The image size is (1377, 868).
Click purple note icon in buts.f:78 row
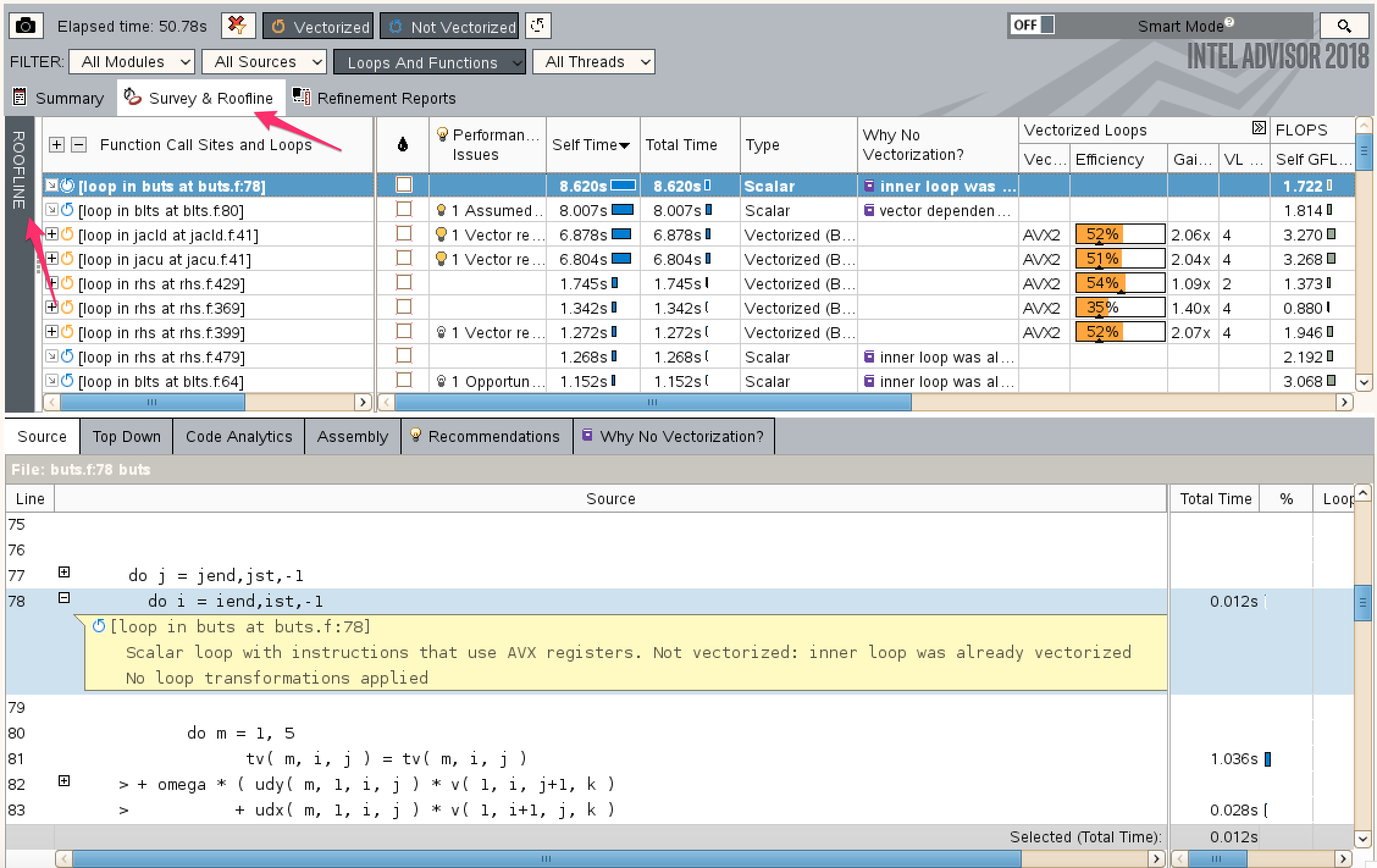869,186
